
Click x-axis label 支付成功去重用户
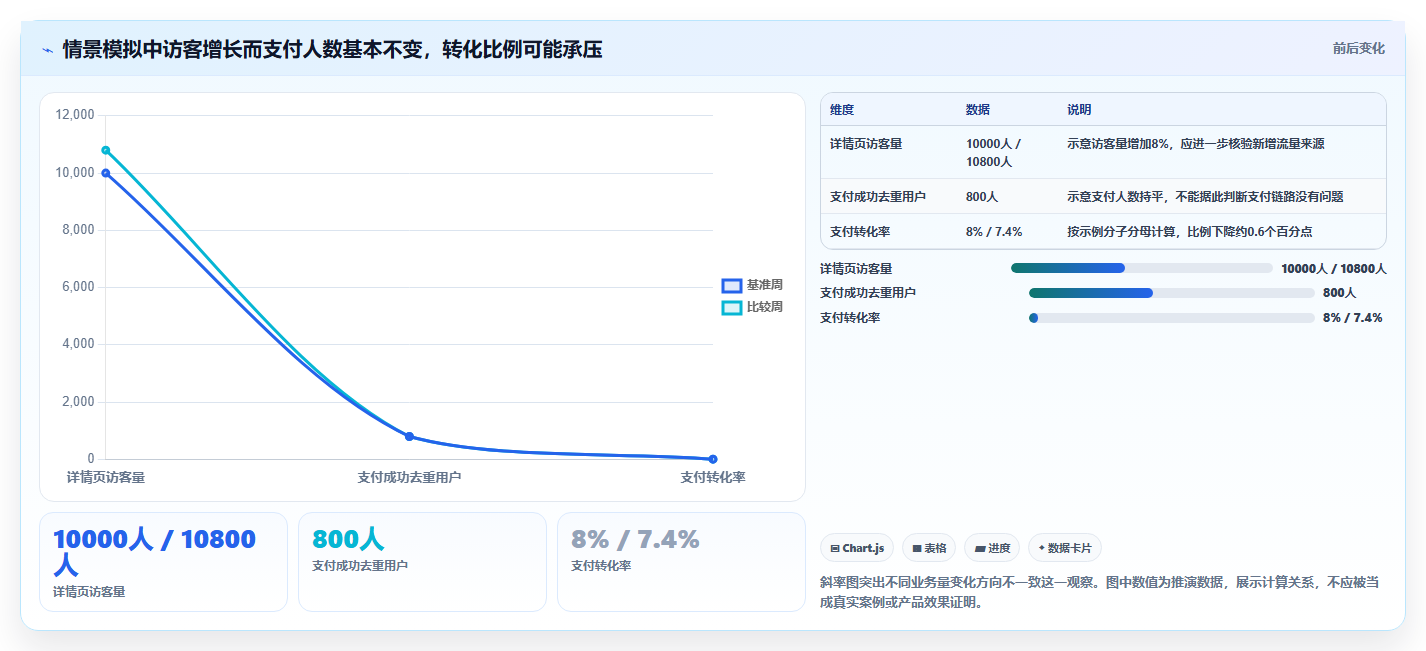coord(409,477)
